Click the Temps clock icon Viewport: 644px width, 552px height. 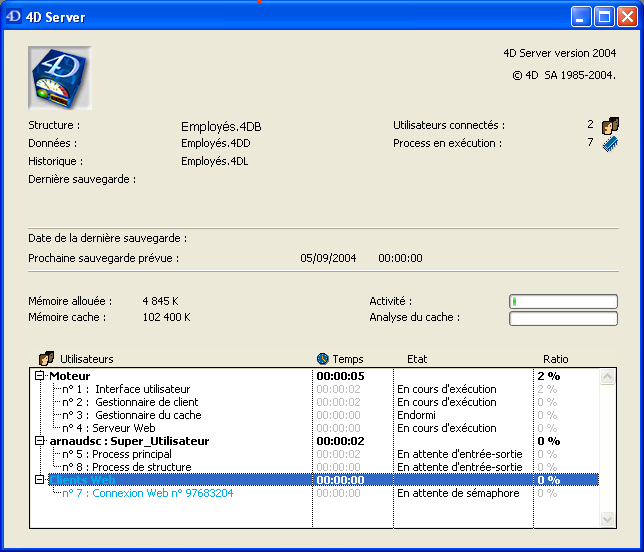coord(322,358)
